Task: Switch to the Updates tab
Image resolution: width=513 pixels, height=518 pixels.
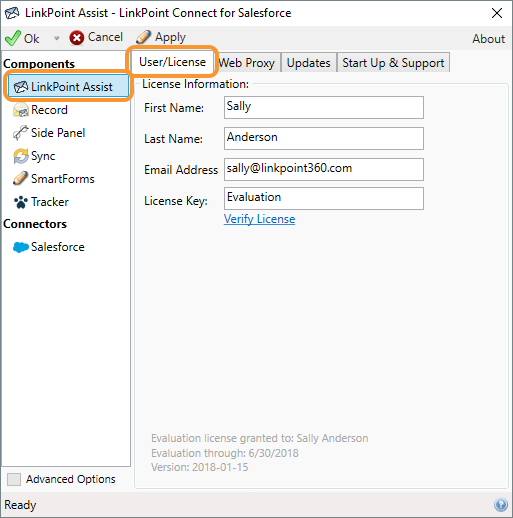Action: pyautogui.click(x=309, y=63)
